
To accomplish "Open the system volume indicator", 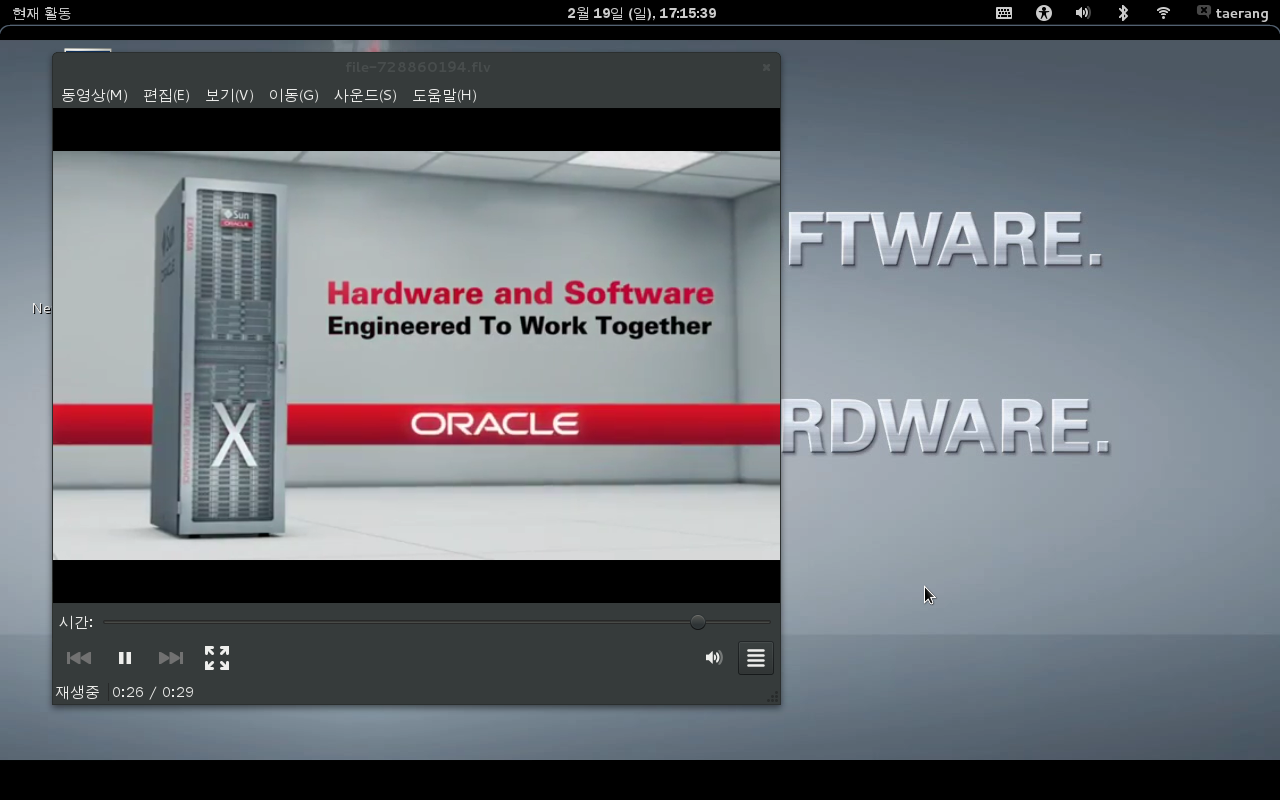I will [x=1083, y=13].
